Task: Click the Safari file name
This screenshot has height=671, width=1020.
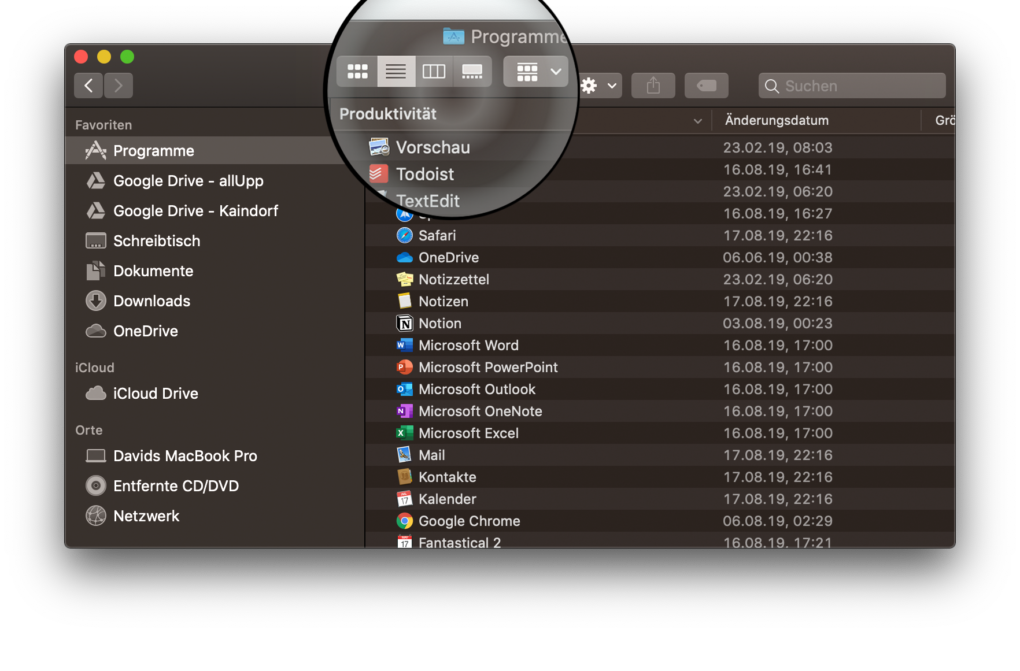Action: tap(436, 235)
